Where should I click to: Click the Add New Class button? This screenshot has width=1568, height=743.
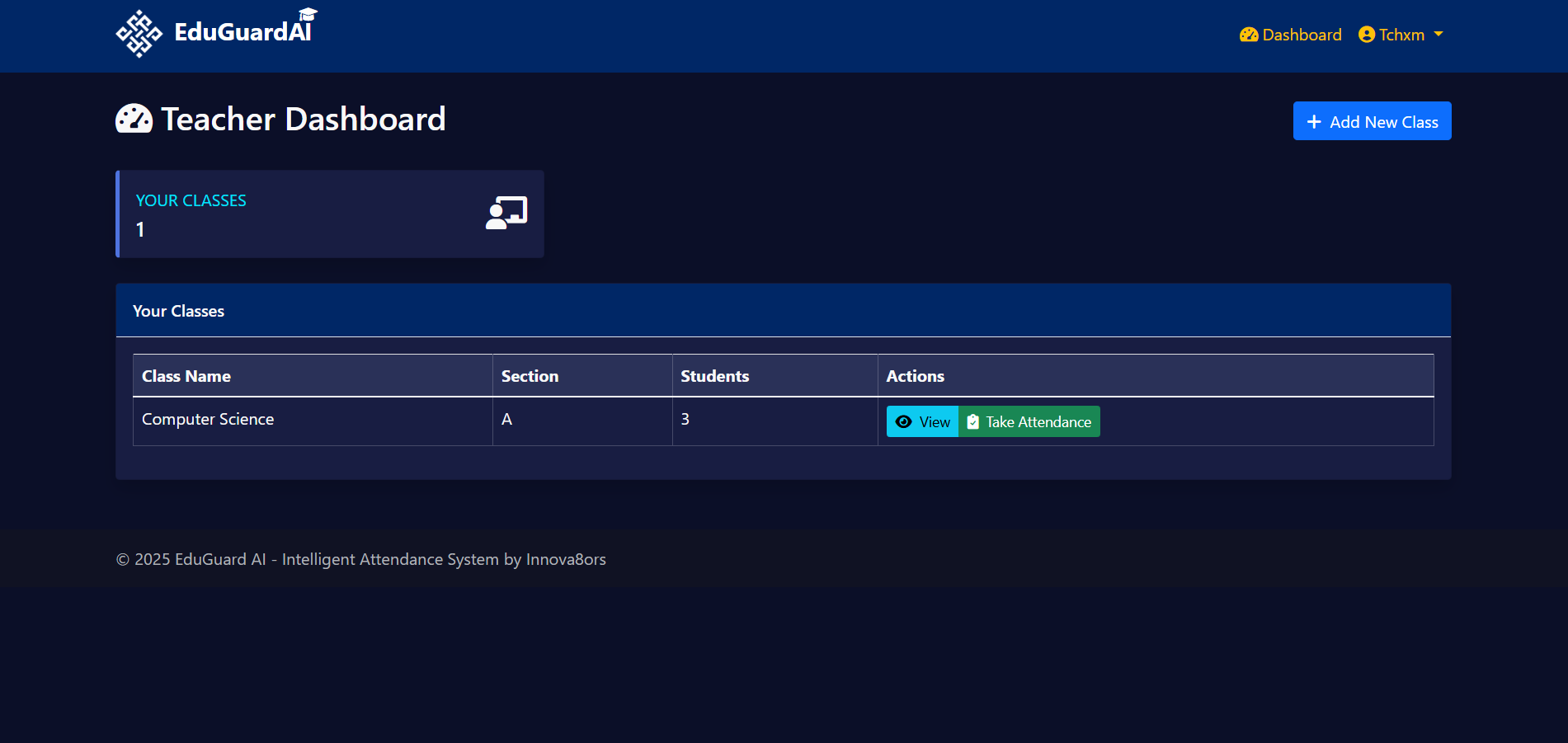coord(1372,121)
